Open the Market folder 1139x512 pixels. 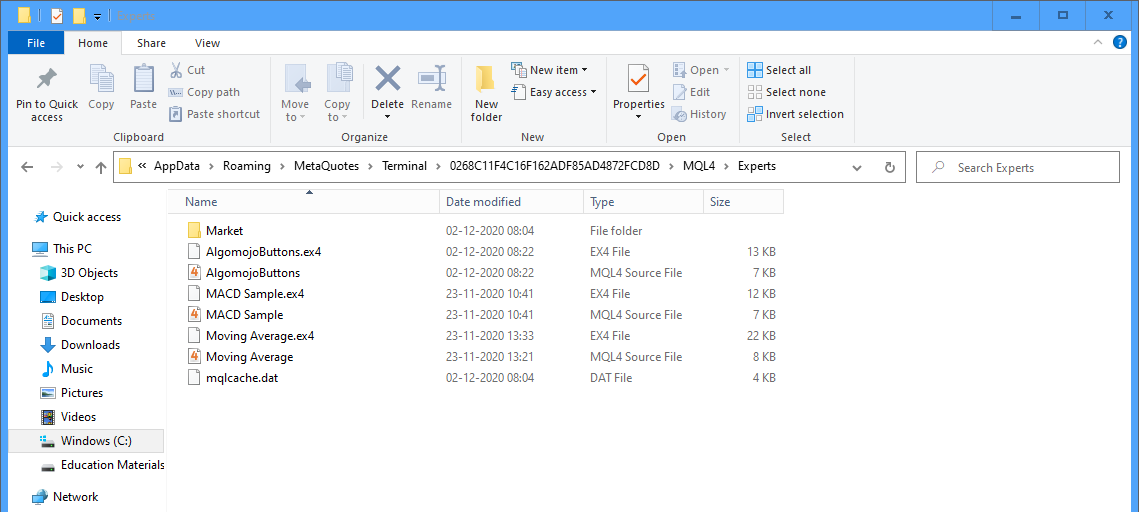click(x=224, y=231)
